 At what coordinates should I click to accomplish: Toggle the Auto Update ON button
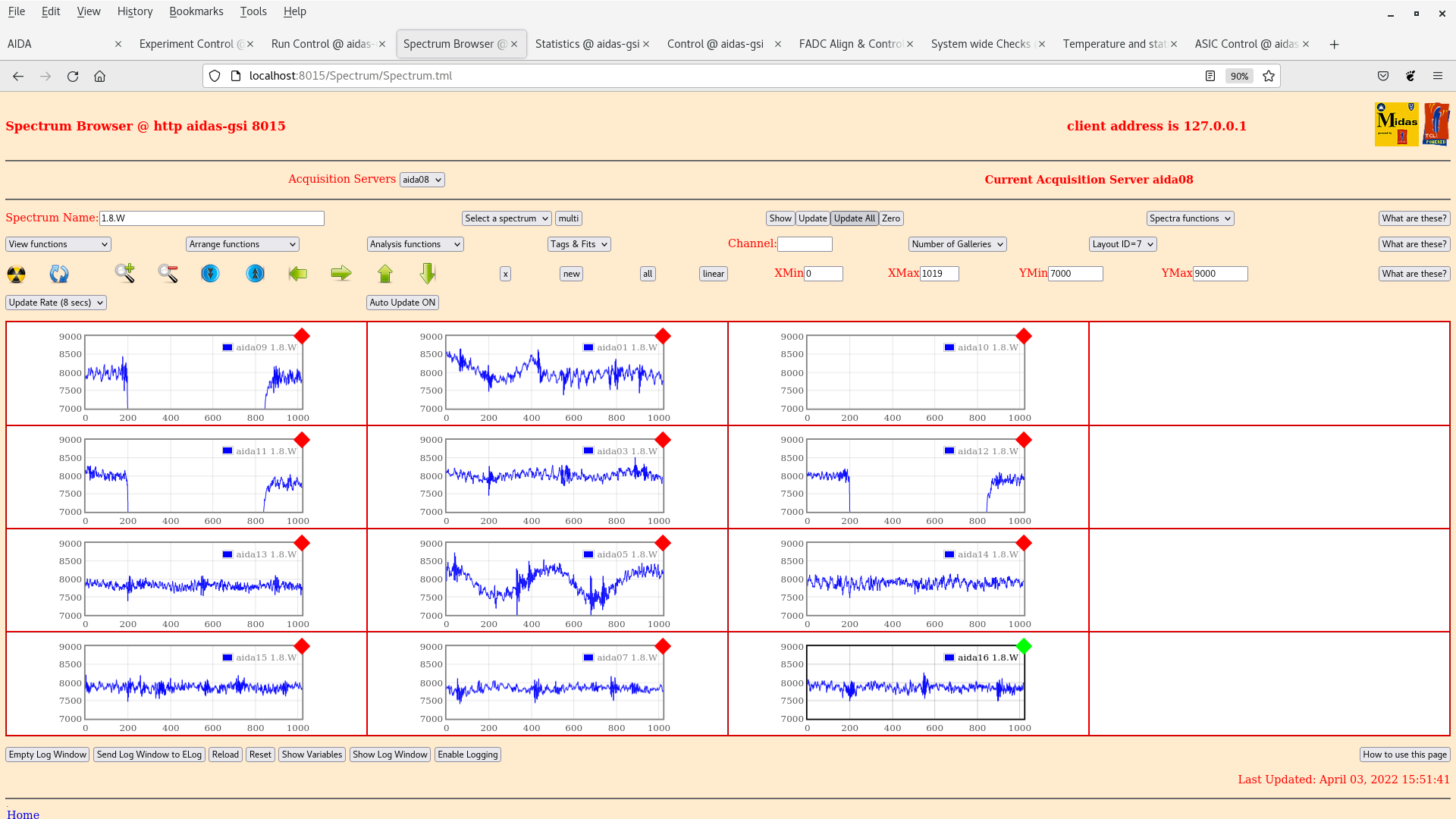(x=403, y=303)
